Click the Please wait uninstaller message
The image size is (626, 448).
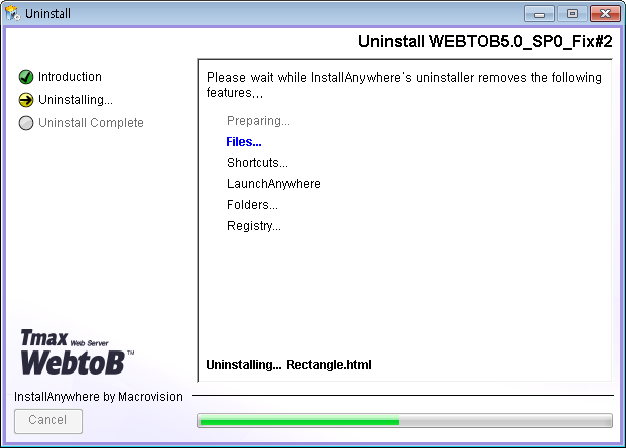[404, 85]
